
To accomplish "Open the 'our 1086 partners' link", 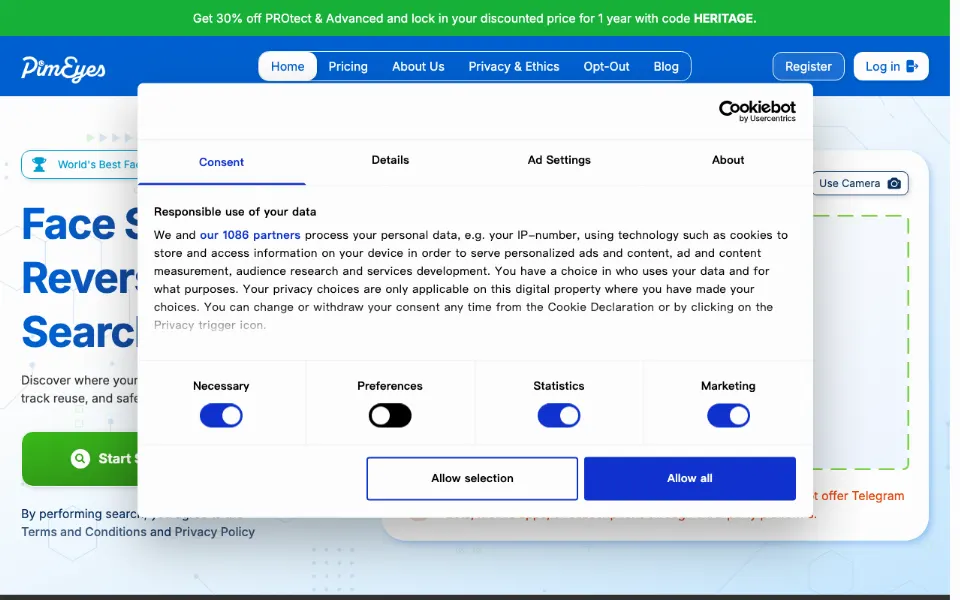I will click(250, 235).
